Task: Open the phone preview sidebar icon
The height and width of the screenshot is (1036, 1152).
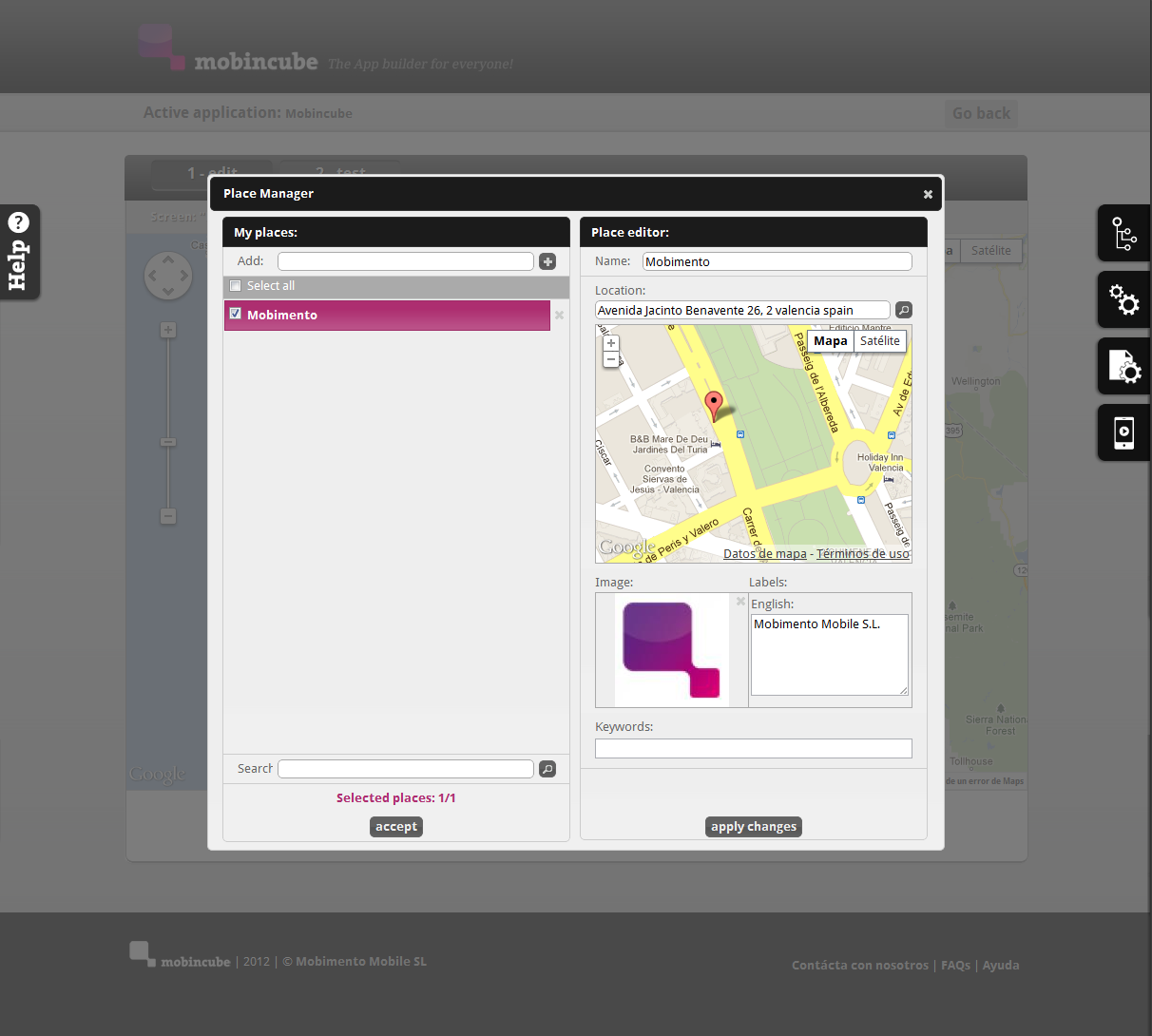Action: coord(1124,432)
